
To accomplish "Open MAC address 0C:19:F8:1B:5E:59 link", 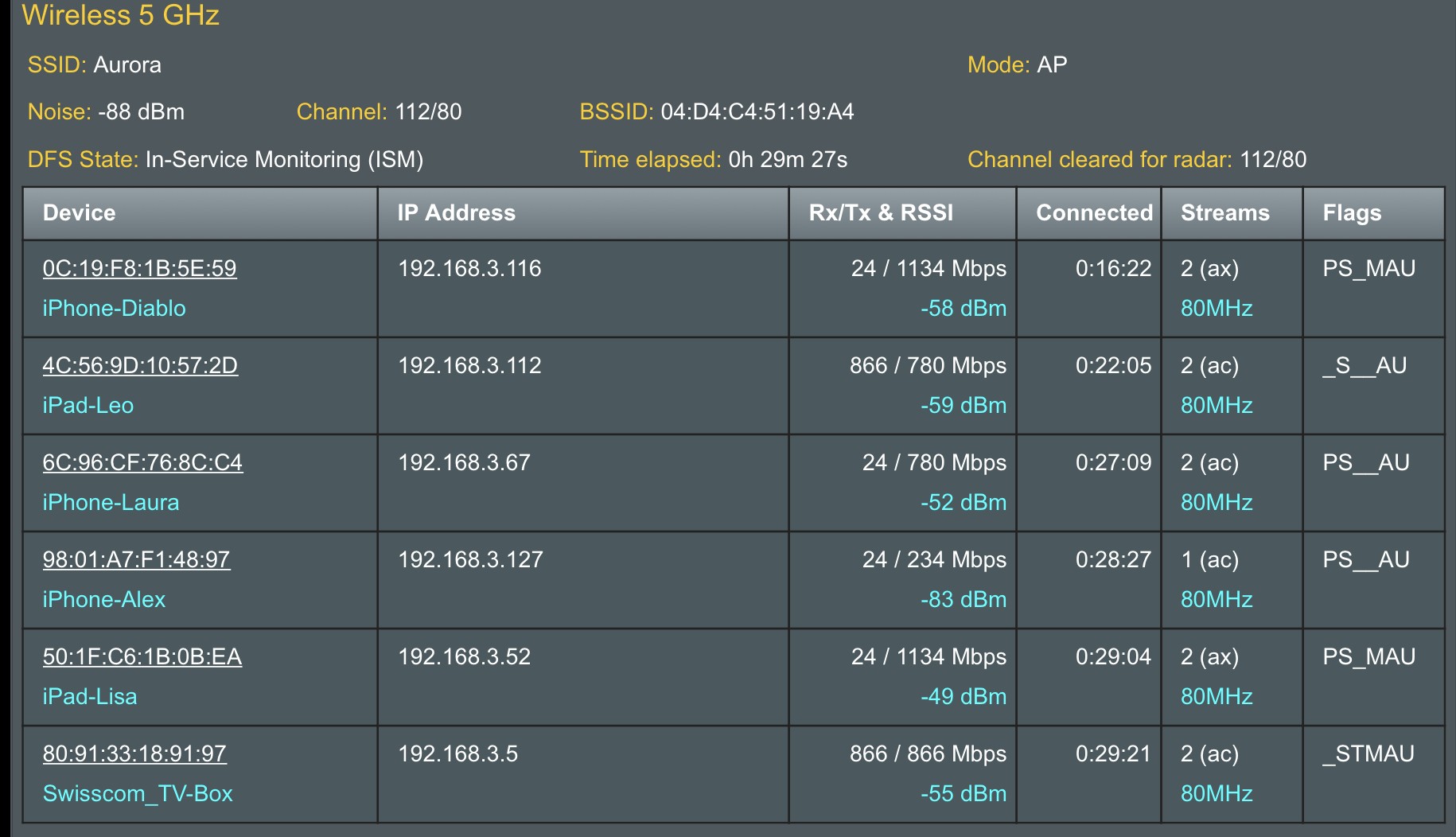I will [x=139, y=268].
